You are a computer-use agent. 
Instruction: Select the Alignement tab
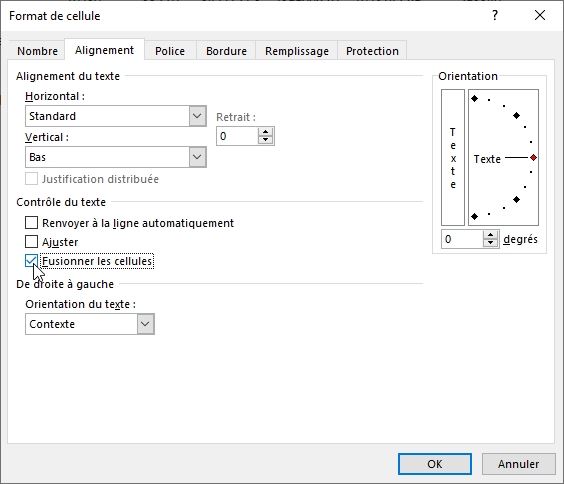[x=104, y=50]
